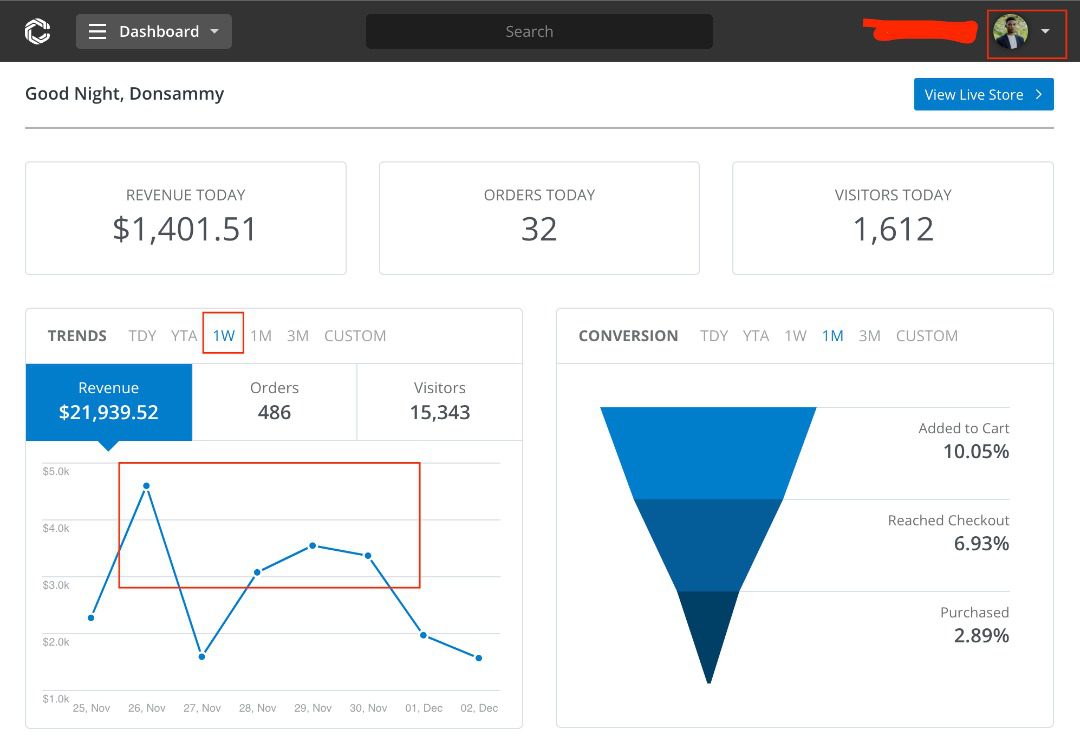Click the Search input field
1080x755 pixels.
point(539,32)
